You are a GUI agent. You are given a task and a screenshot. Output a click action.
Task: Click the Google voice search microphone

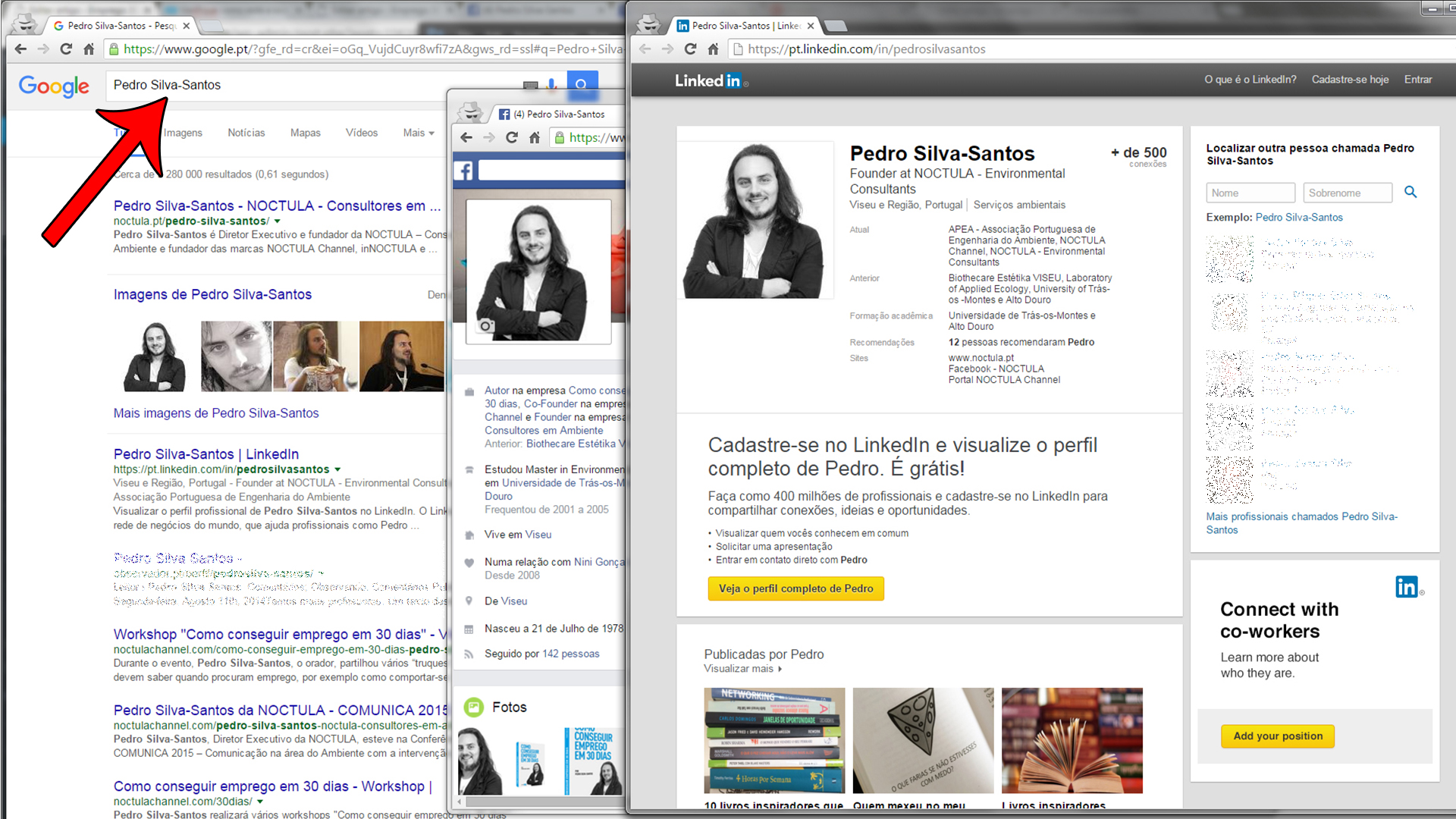[x=551, y=84]
